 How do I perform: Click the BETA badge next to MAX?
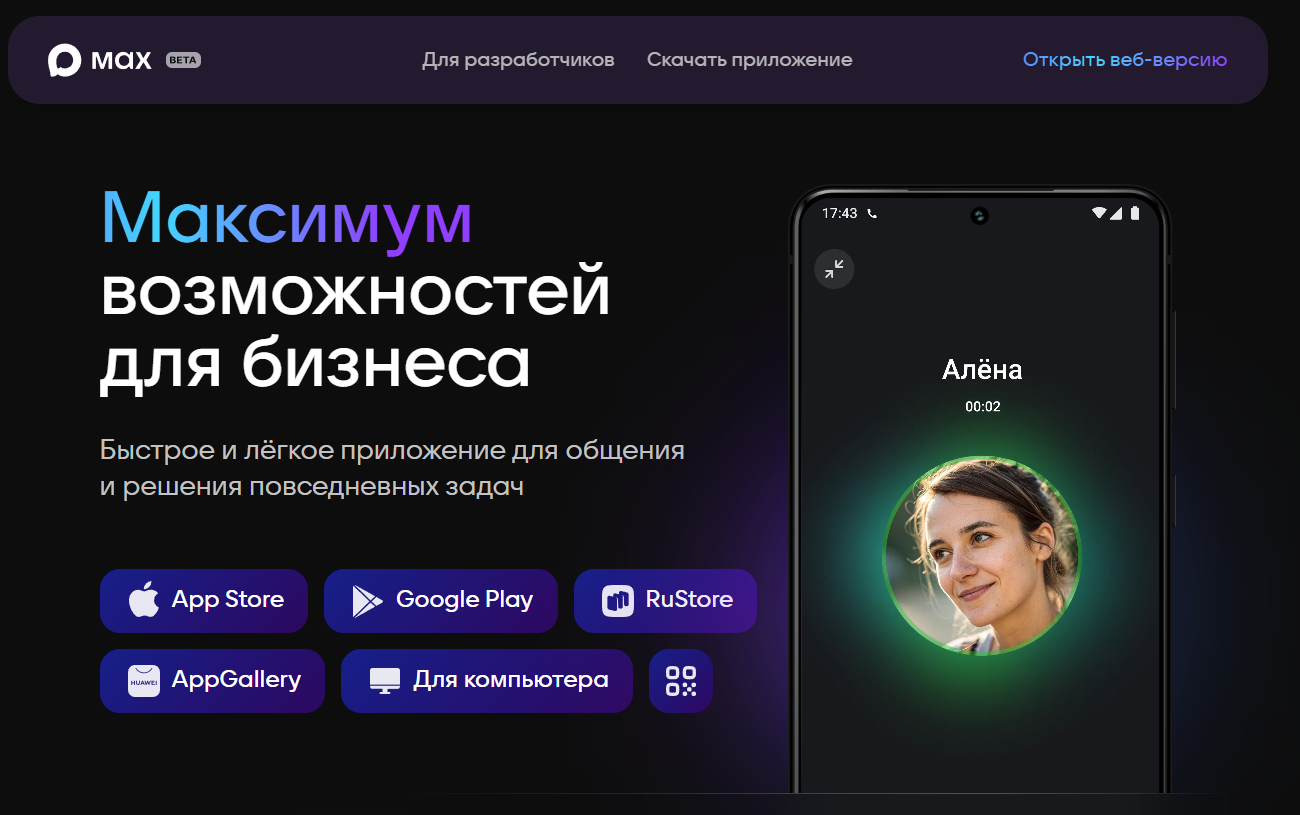click(x=183, y=60)
